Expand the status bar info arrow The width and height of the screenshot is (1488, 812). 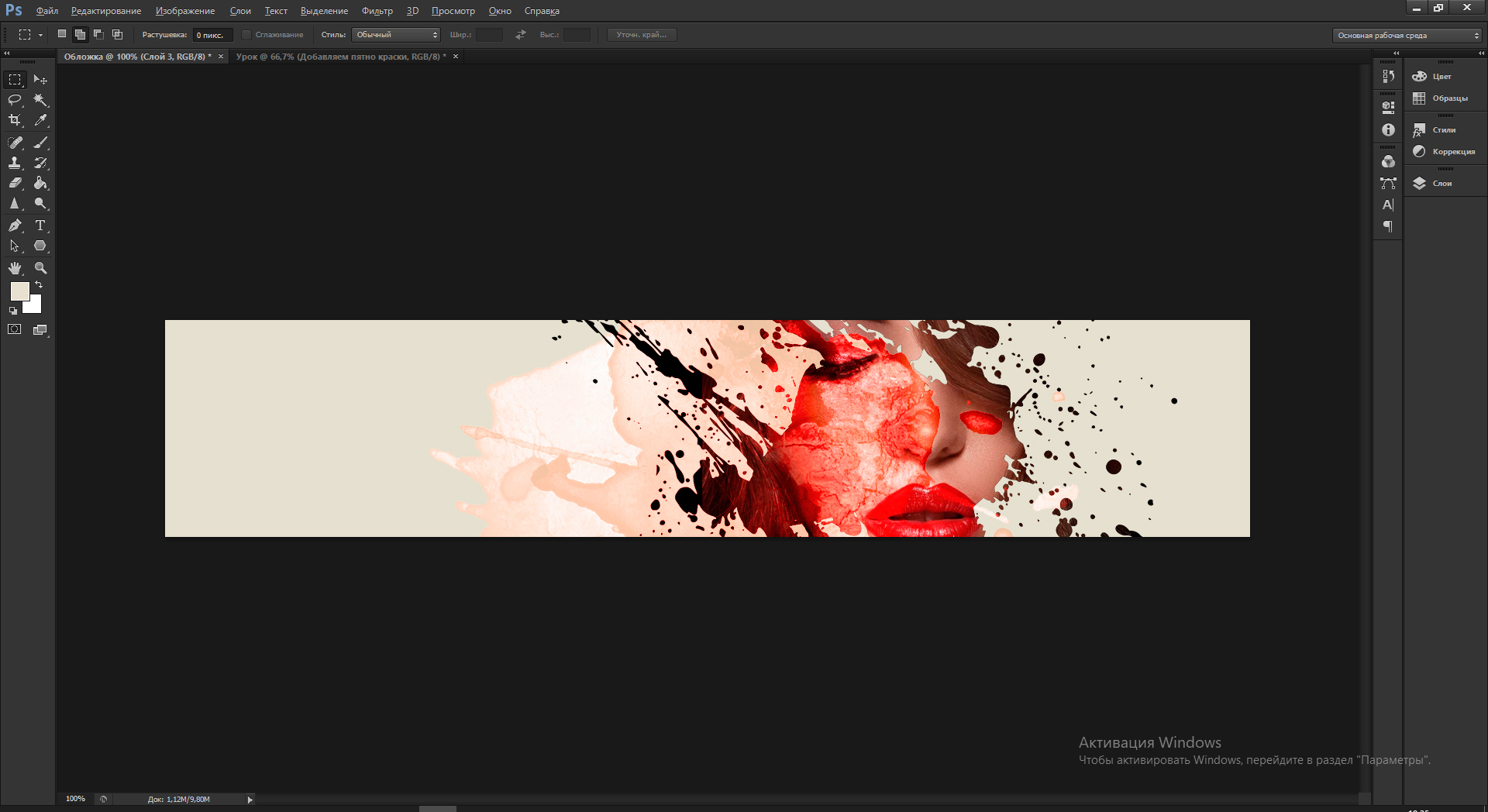pos(250,800)
